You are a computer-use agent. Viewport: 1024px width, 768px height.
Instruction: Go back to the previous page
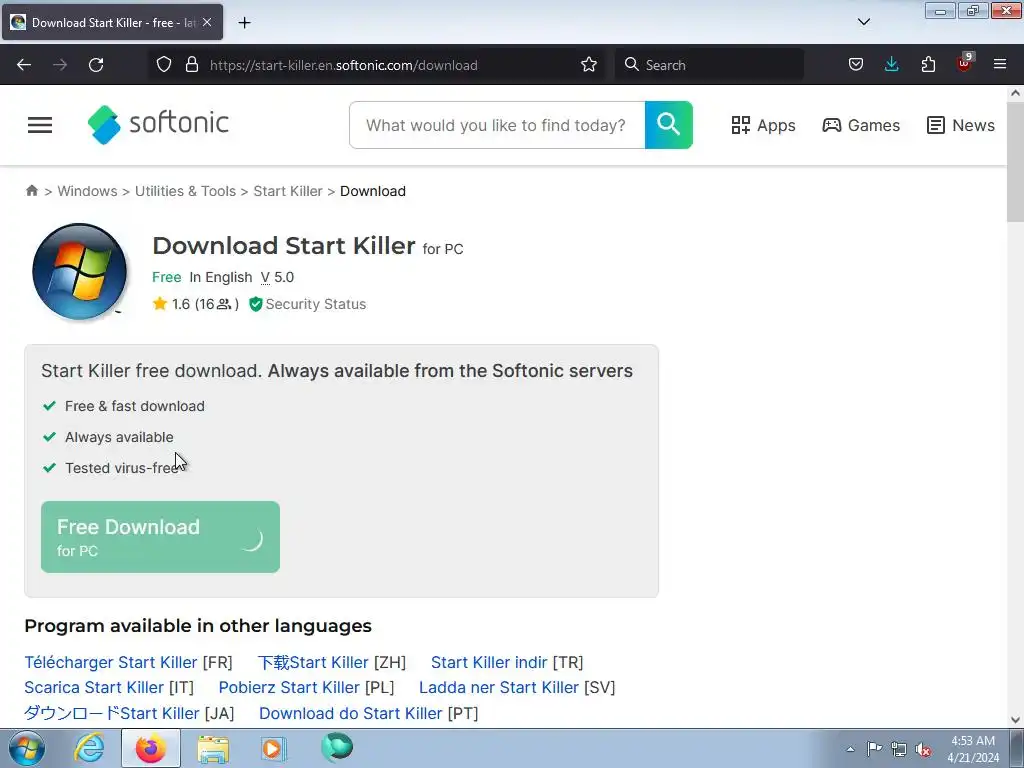24,65
